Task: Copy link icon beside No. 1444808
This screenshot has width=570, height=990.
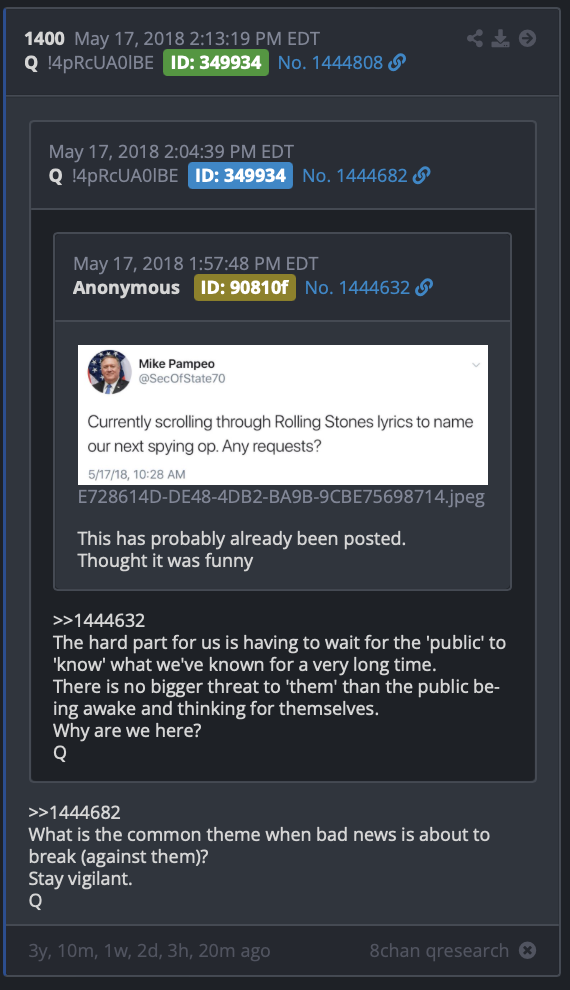Action: click(x=396, y=63)
